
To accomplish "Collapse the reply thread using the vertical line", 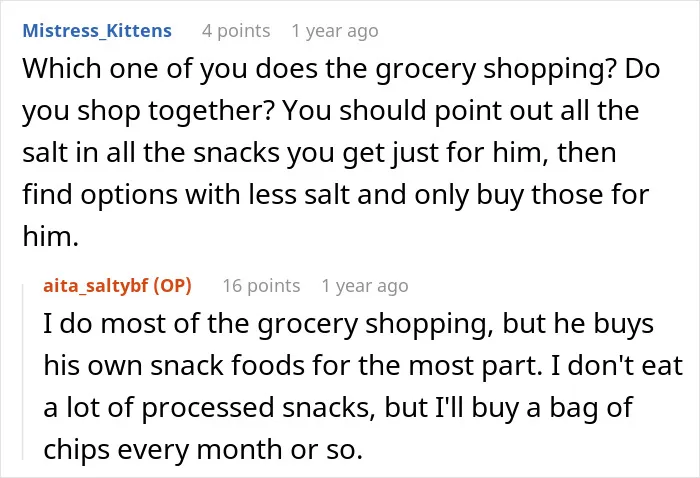I will coord(23,371).
